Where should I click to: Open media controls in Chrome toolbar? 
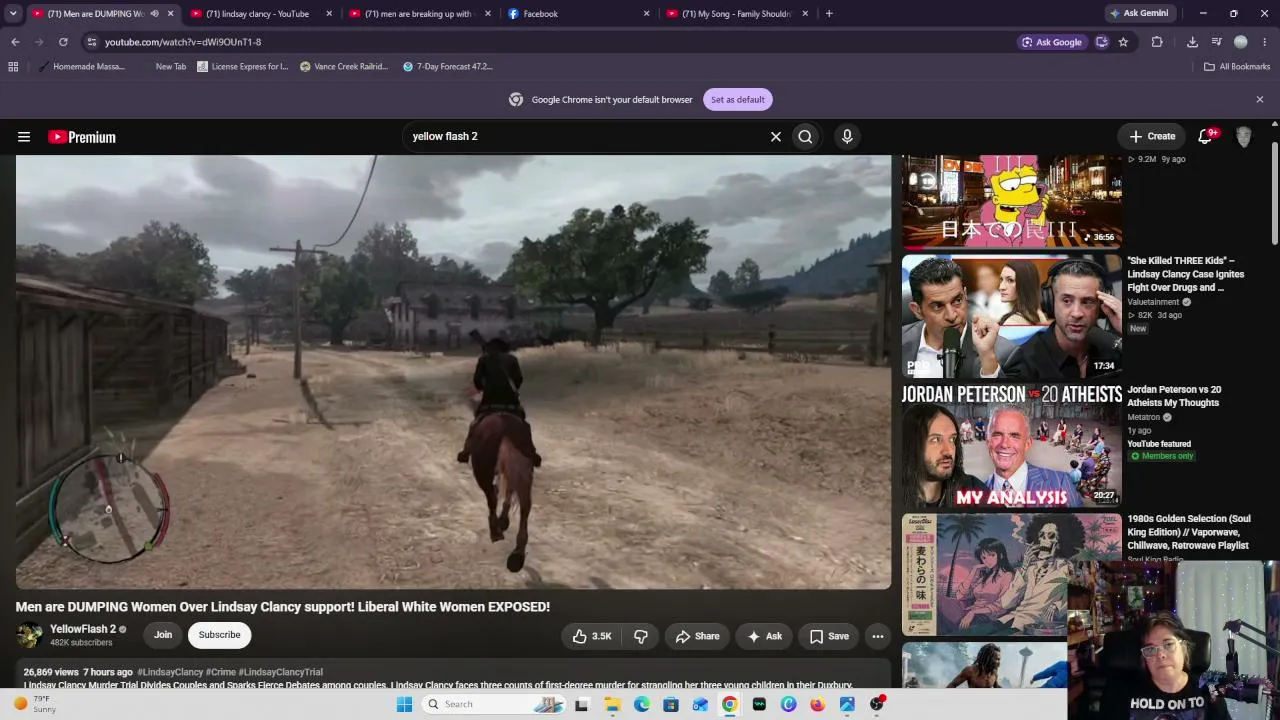[x=1216, y=42]
